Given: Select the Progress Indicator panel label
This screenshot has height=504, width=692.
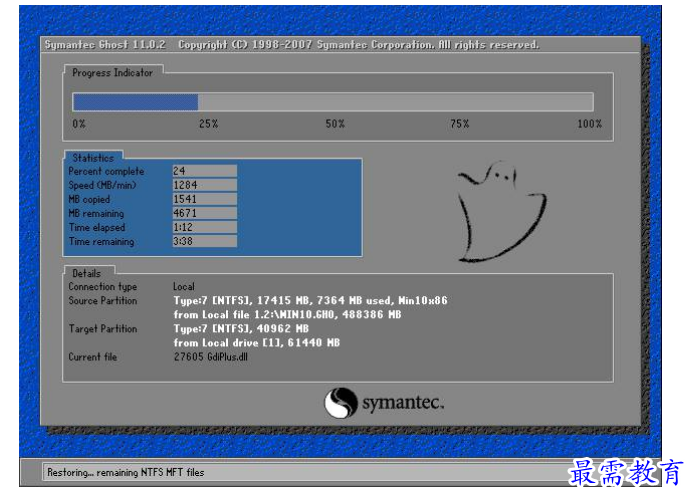Looking at the screenshot, I should click(113, 72).
